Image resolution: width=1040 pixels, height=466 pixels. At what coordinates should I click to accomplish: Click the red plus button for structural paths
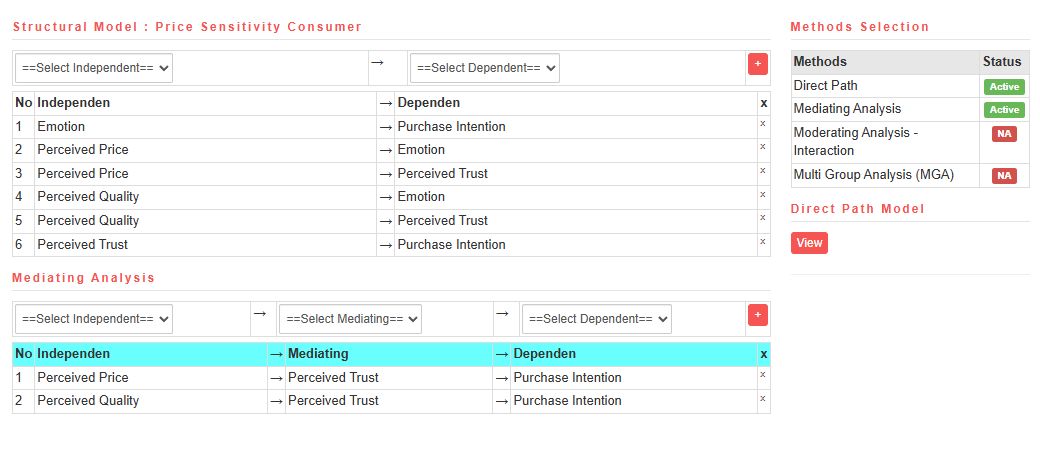pos(757,64)
